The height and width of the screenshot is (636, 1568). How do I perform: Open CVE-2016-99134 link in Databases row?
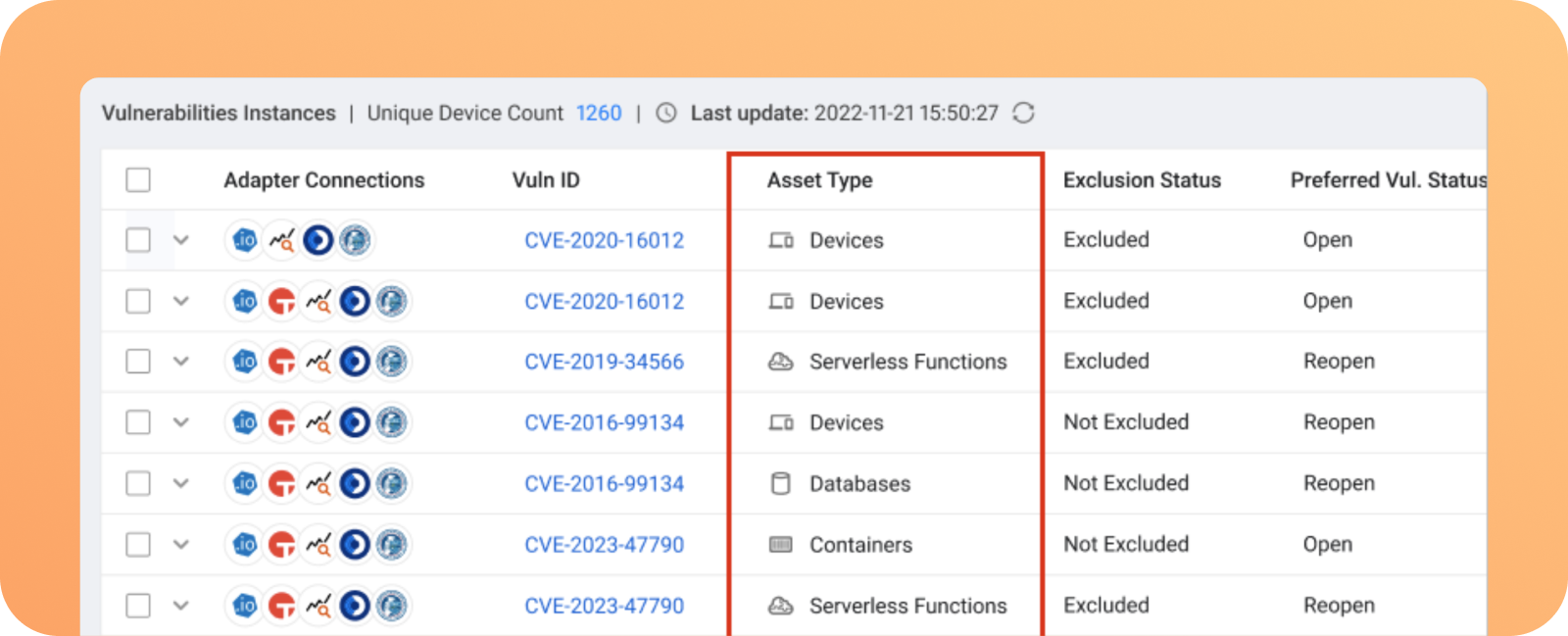(605, 483)
